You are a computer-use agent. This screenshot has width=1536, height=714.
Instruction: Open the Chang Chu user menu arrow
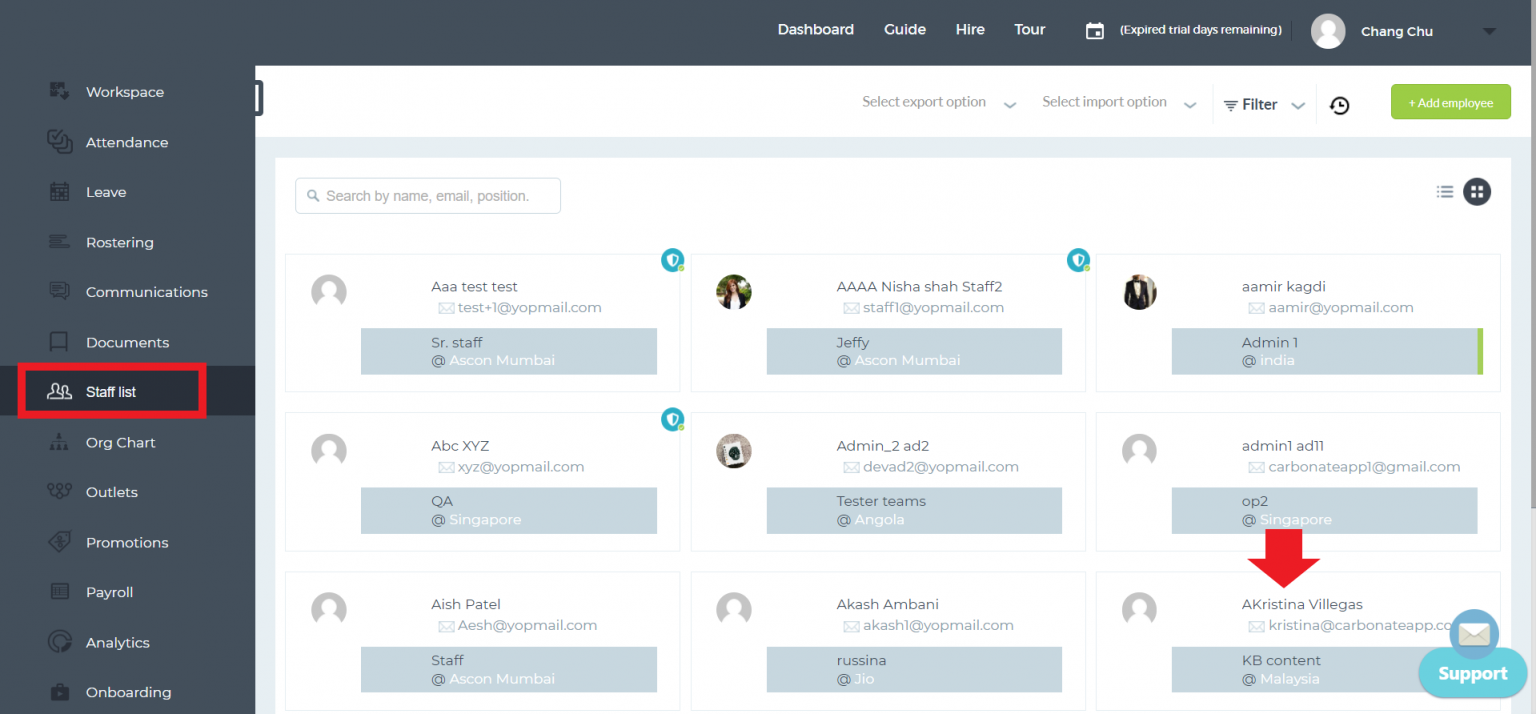pyautogui.click(x=1489, y=32)
